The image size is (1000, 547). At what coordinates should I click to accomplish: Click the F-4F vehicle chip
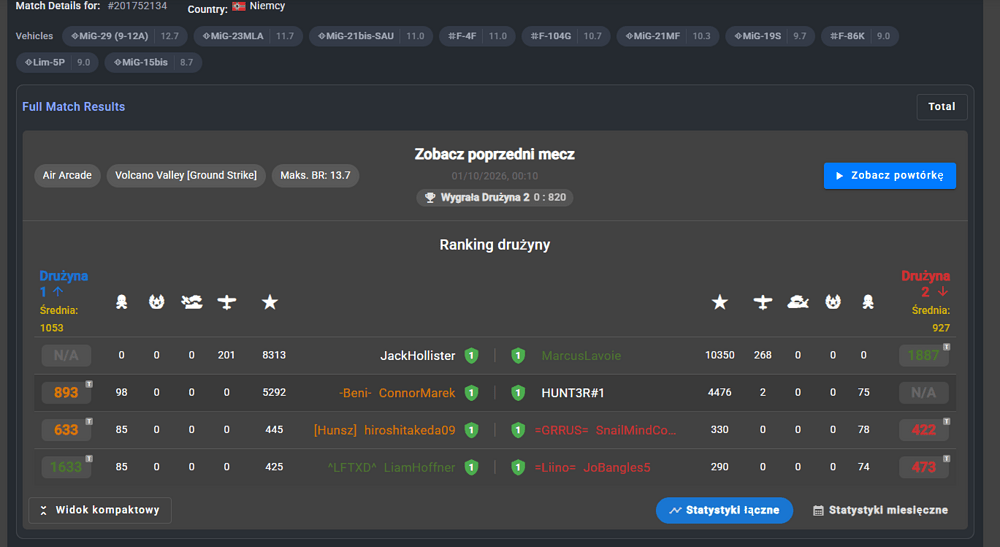[478, 36]
